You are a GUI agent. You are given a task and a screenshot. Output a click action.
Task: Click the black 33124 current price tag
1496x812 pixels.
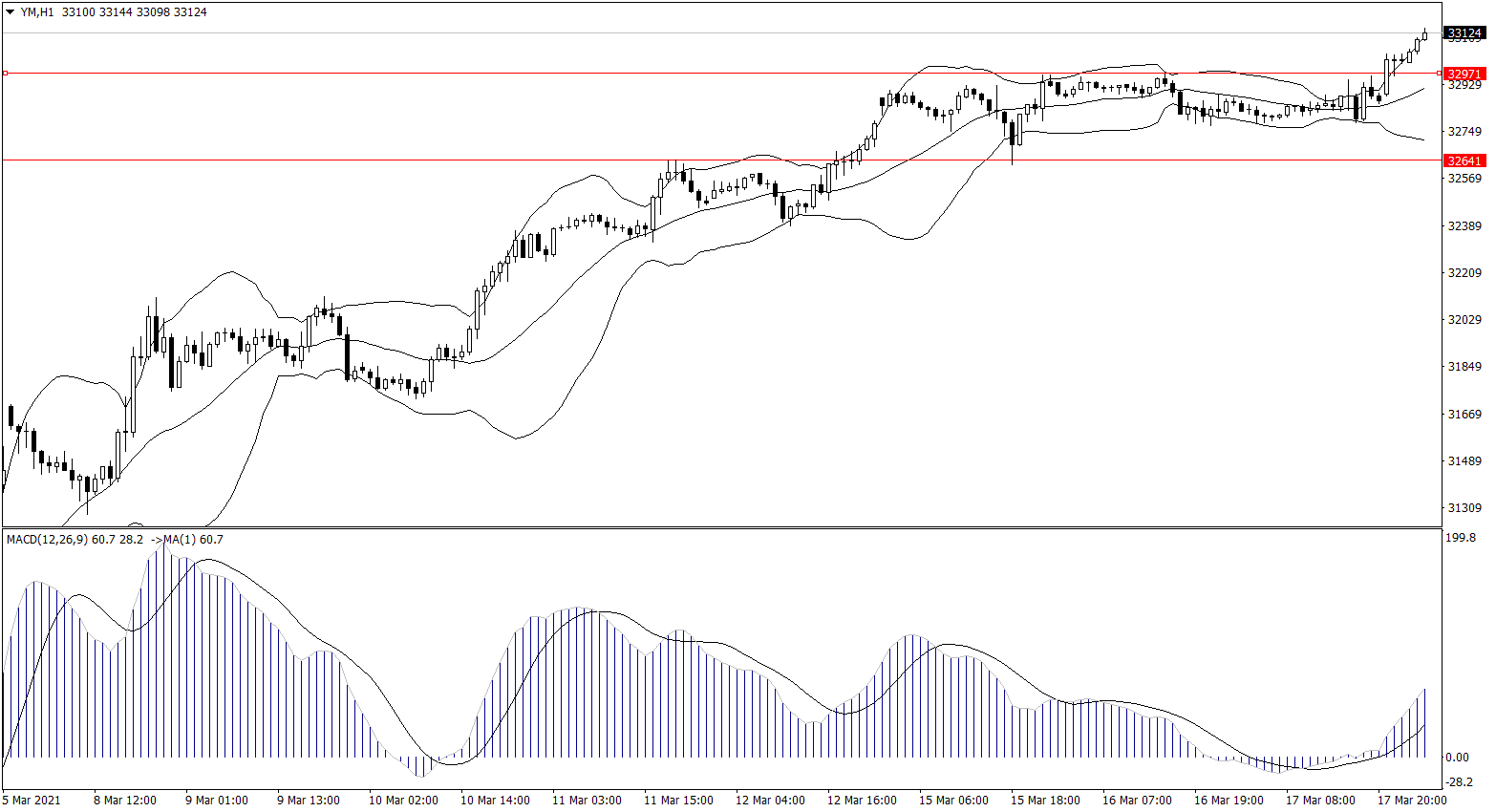point(1464,33)
